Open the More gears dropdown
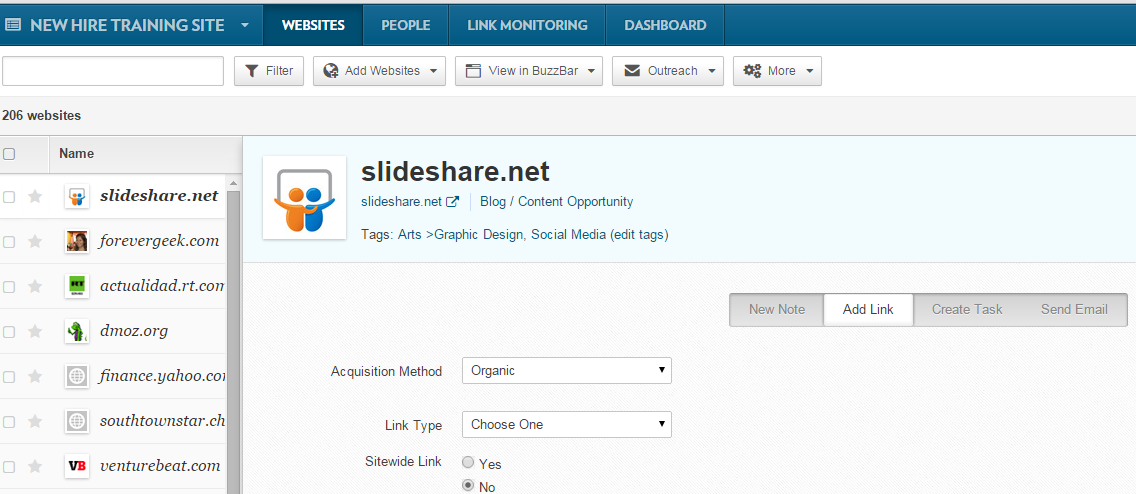This screenshot has width=1136, height=494. click(777, 71)
